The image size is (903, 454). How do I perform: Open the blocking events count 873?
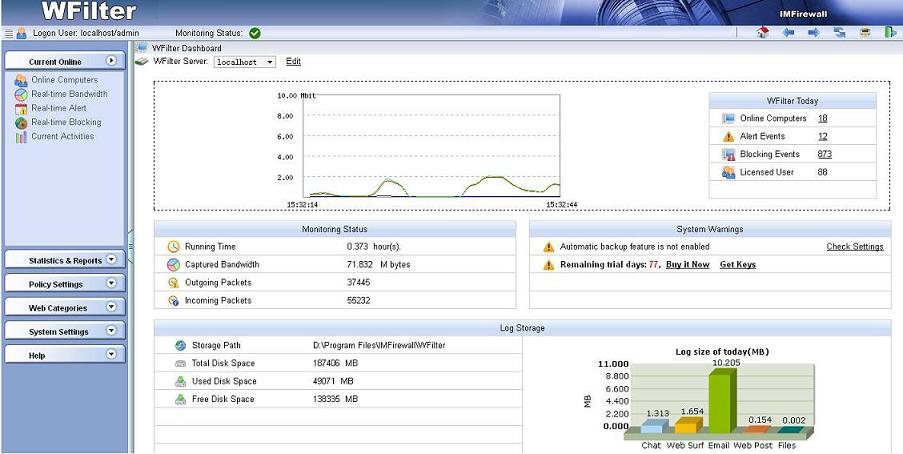tap(825, 154)
